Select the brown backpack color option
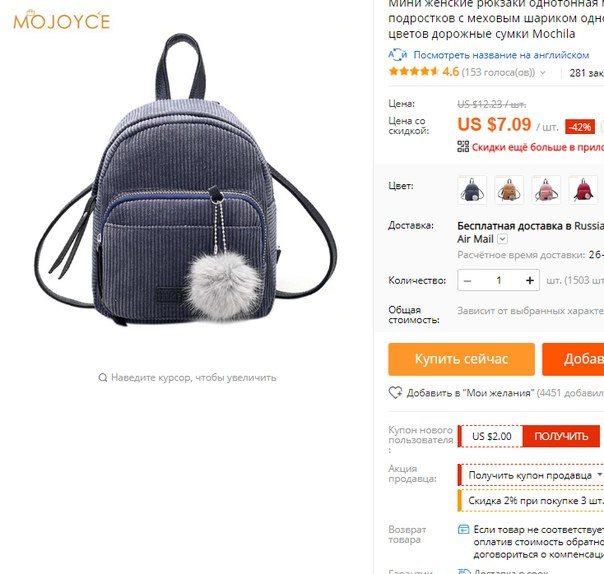 tap(509, 190)
